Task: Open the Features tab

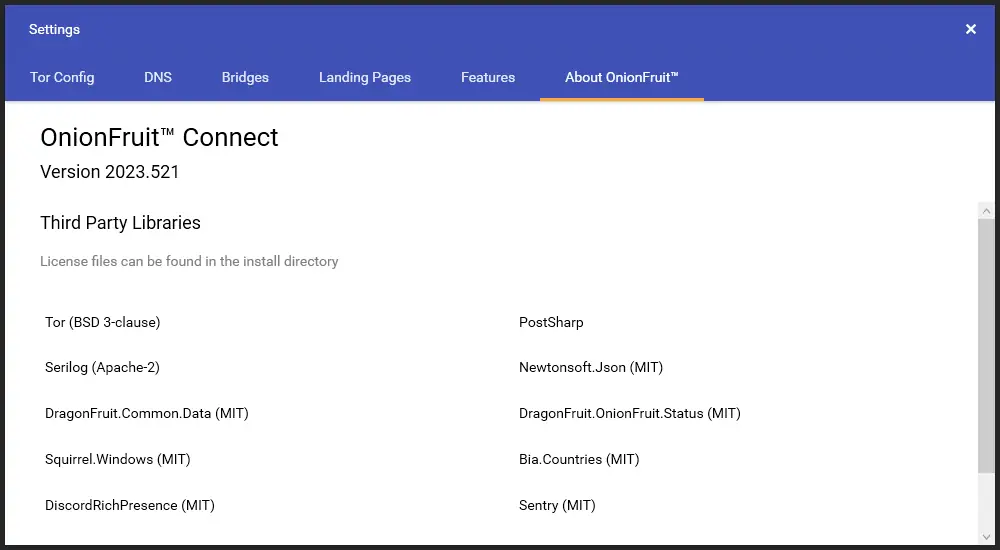Action: [488, 77]
